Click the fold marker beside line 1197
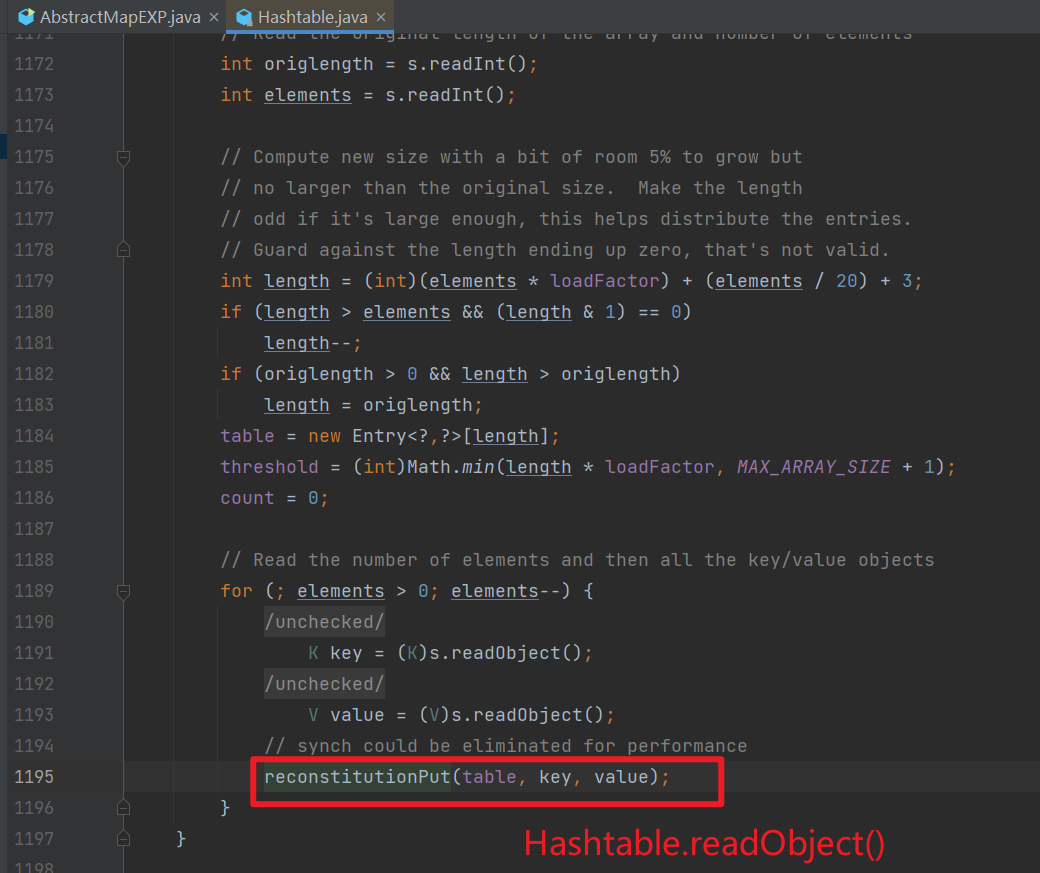The image size is (1040, 873). pyautogui.click(x=123, y=839)
